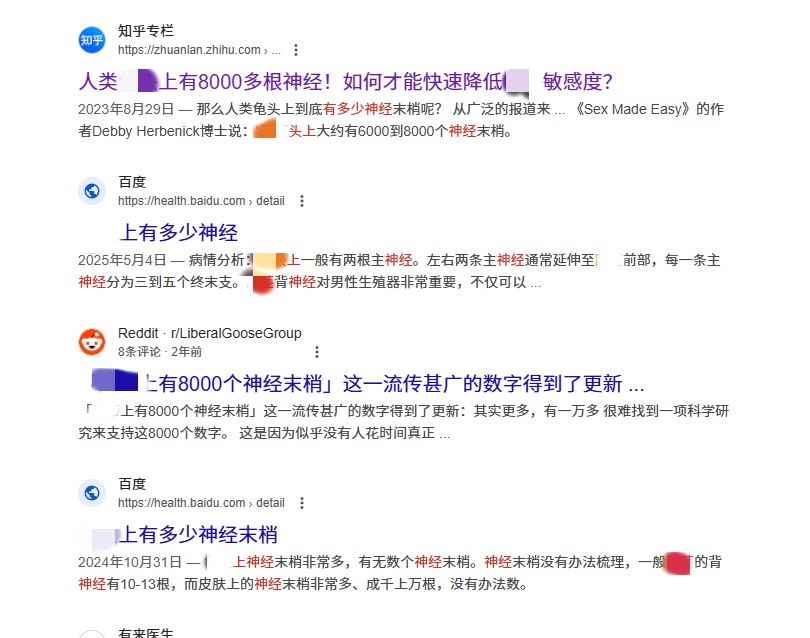The width and height of the screenshot is (810, 638).
Task: Open Zhihu title link about 8000多根神经
Action: click(346, 82)
